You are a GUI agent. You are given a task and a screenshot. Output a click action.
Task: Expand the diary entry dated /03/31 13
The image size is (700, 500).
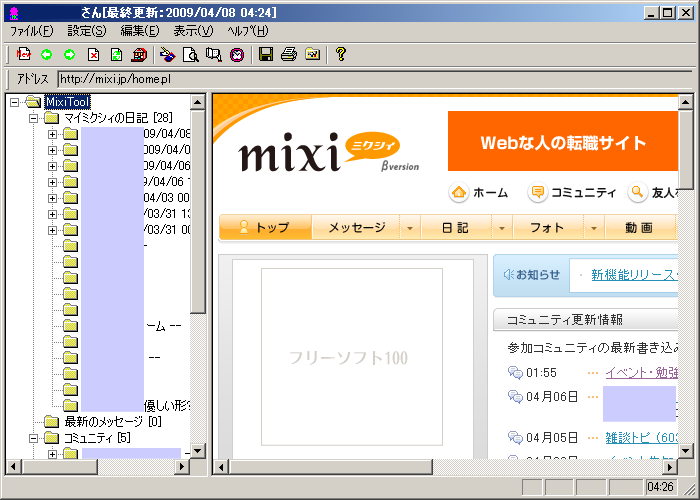pyautogui.click(x=52, y=214)
